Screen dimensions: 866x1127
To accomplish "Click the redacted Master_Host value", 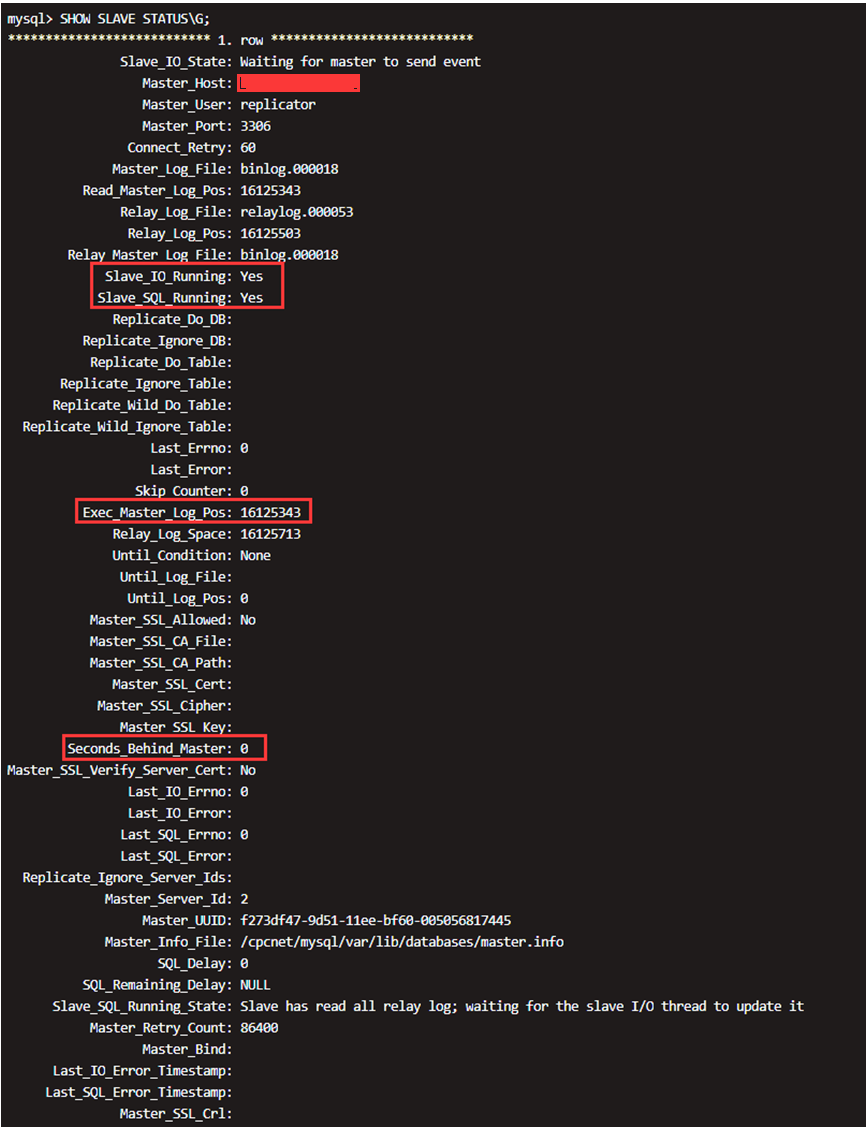I will point(299,83).
